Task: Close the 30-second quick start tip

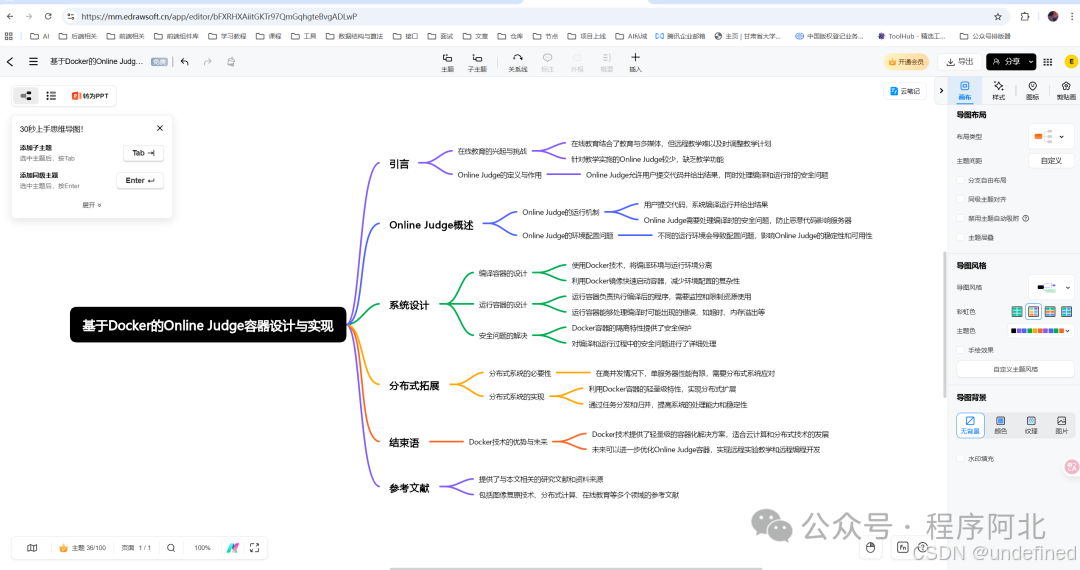Action: 160,128
